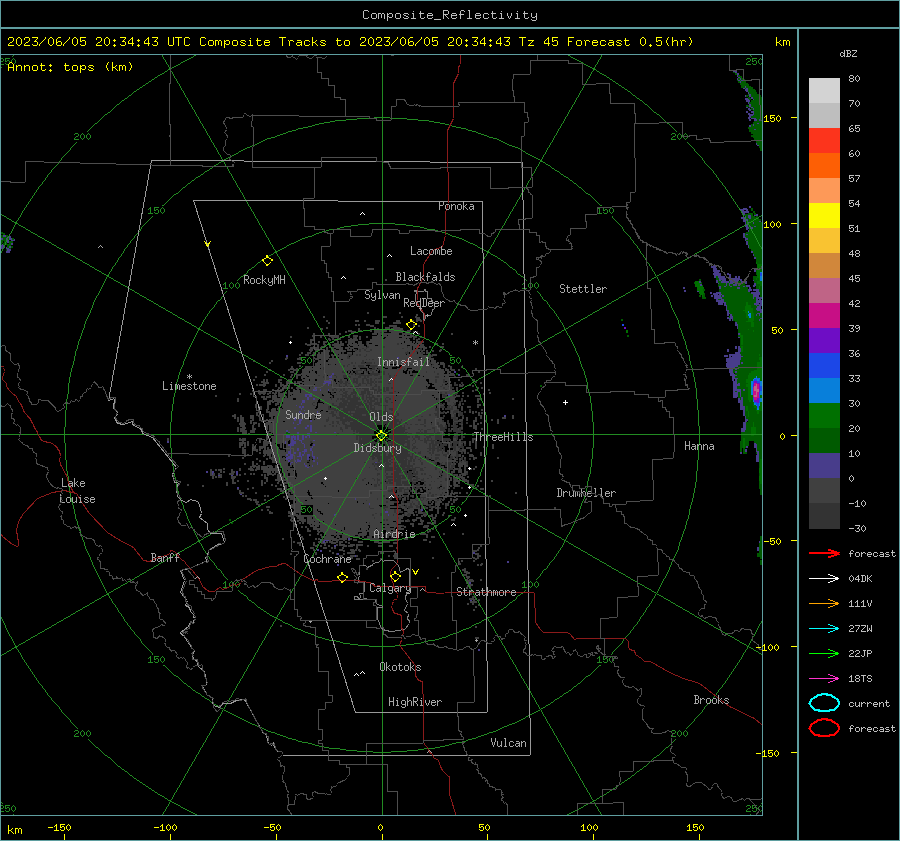Pick the purple dBZ swatch below magenta
This screenshot has width=900, height=841.
coord(824,340)
